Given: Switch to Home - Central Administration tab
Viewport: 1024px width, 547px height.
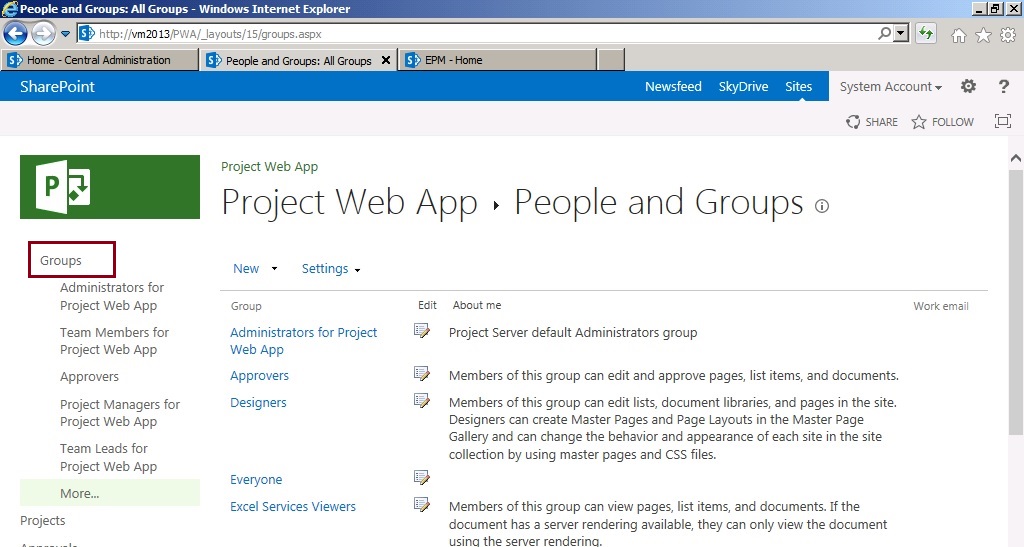Looking at the screenshot, I should point(98,61).
